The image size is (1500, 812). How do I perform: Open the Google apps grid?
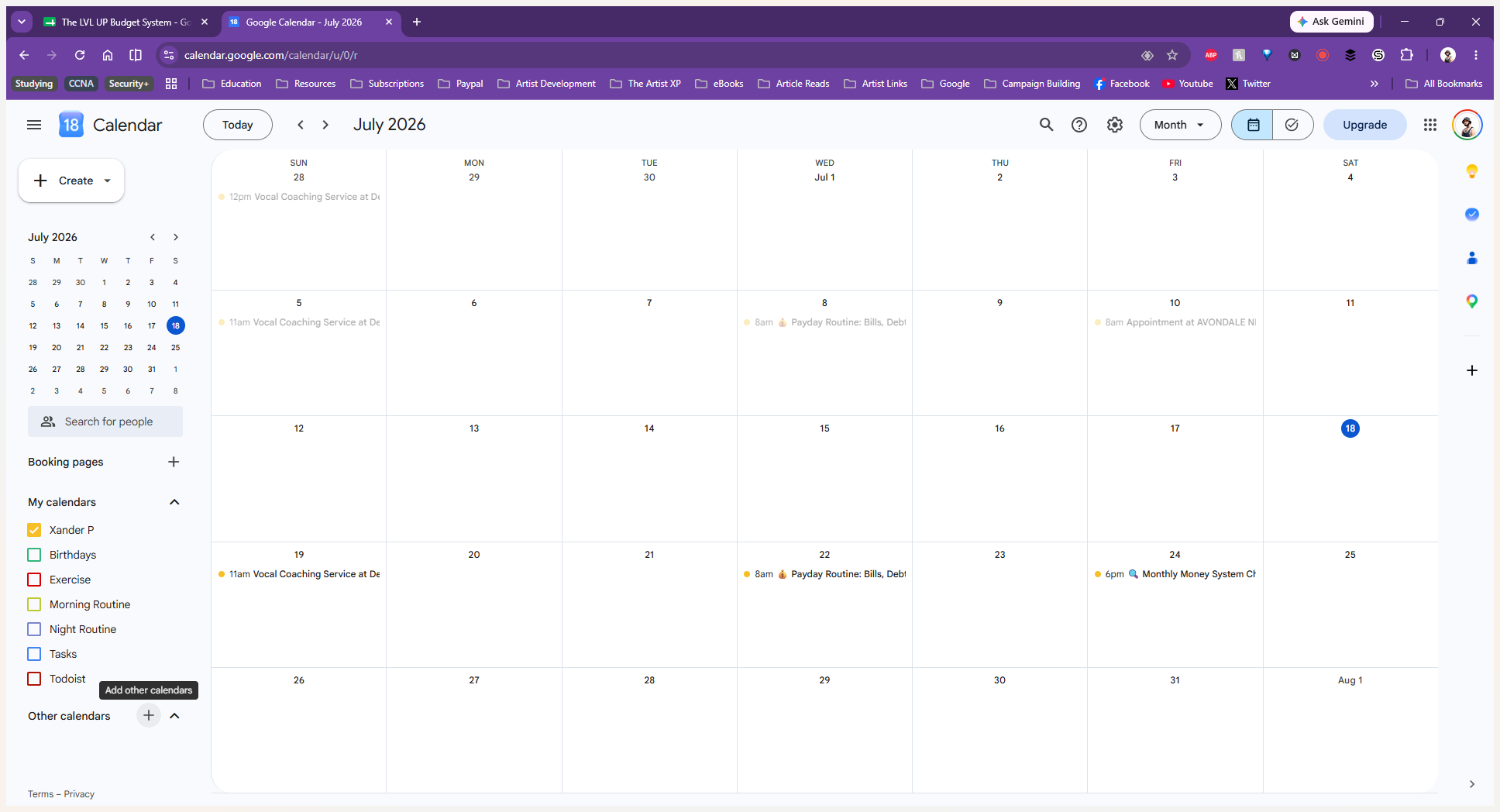click(1430, 125)
